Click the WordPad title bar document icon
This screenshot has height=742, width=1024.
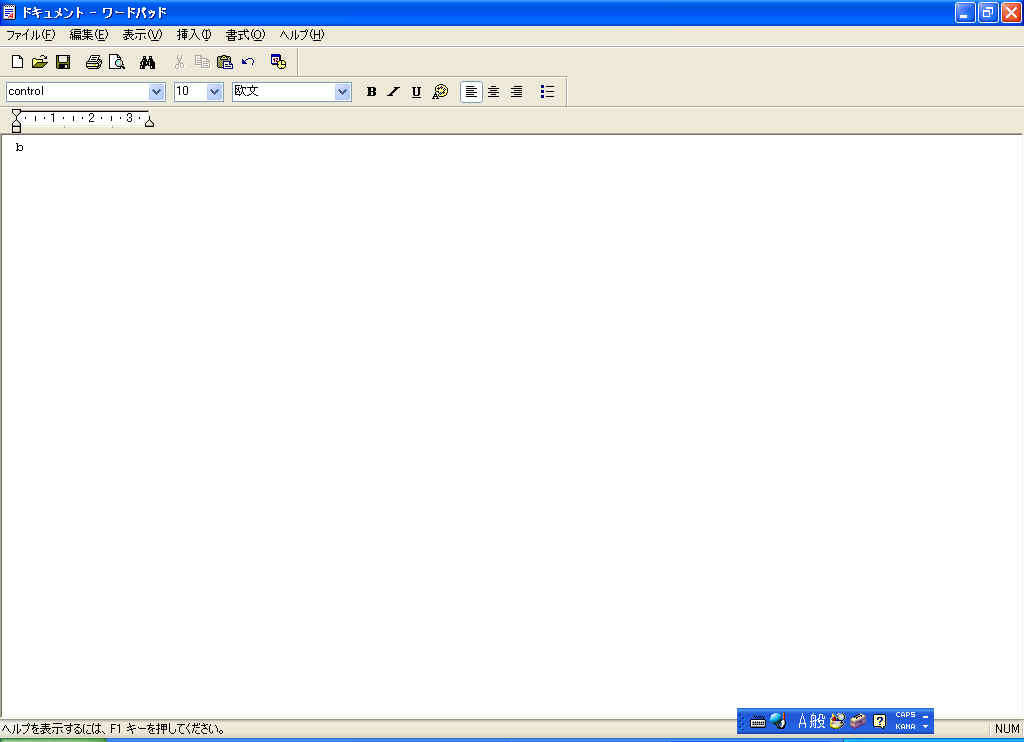[x=9, y=12]
